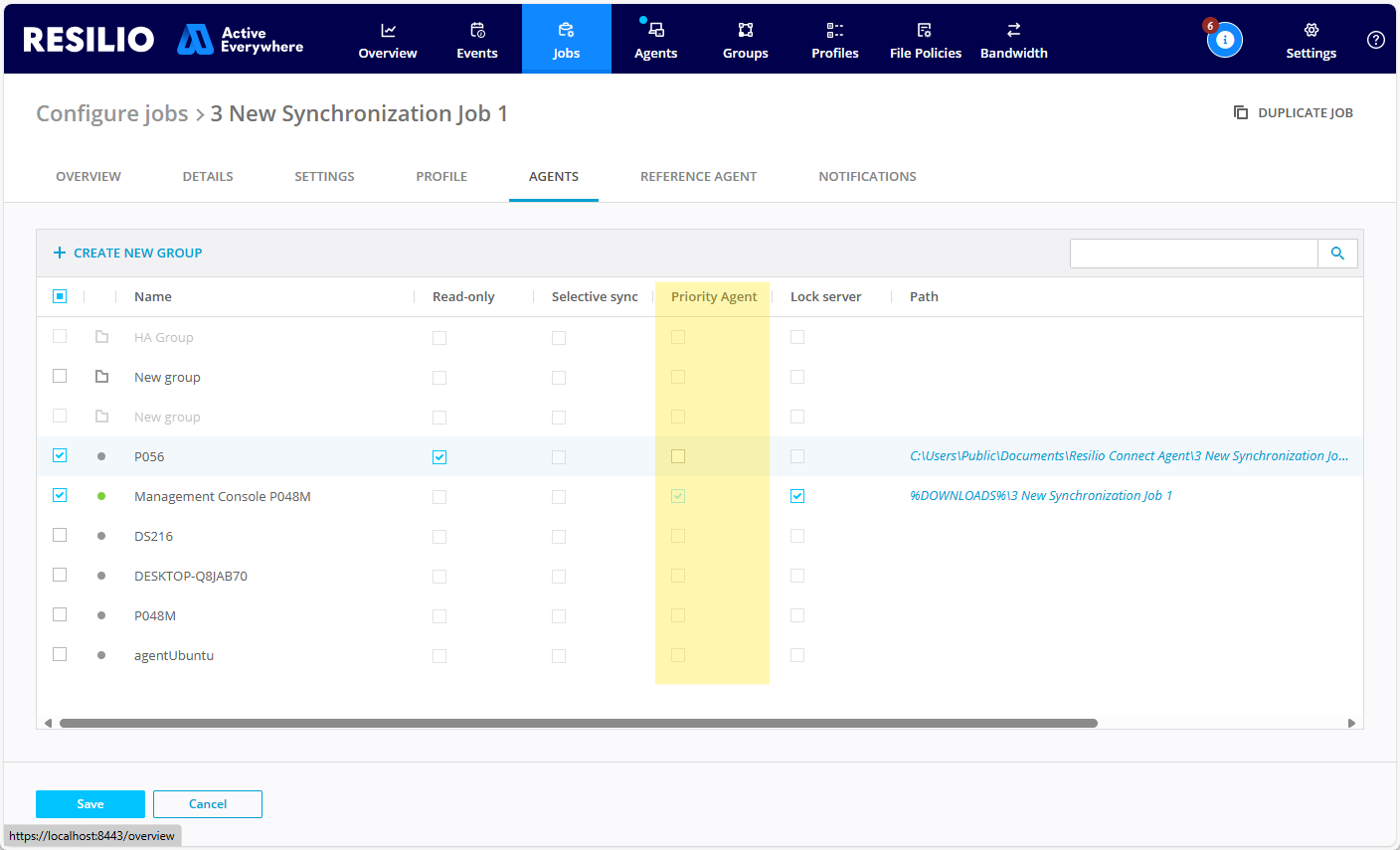Open the Overview chart icon in navbar

[388, 31]
